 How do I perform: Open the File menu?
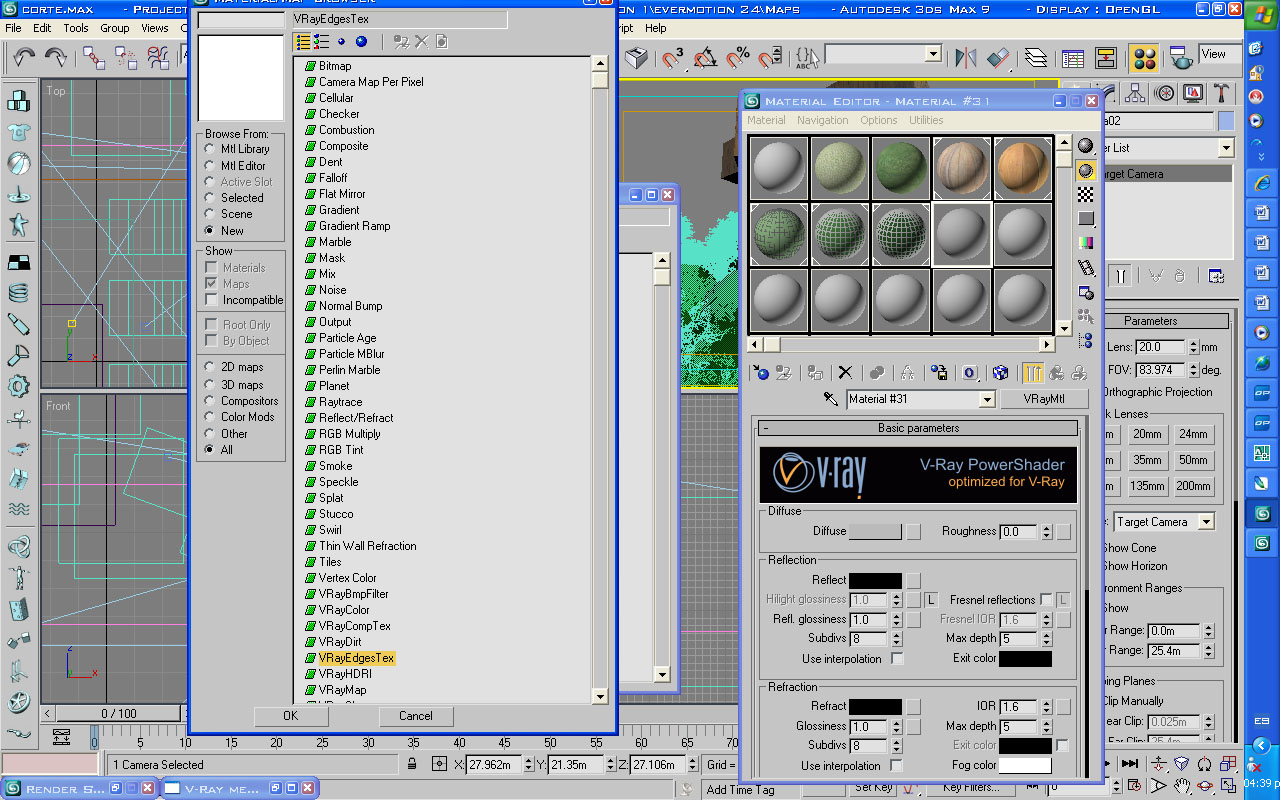14,28
